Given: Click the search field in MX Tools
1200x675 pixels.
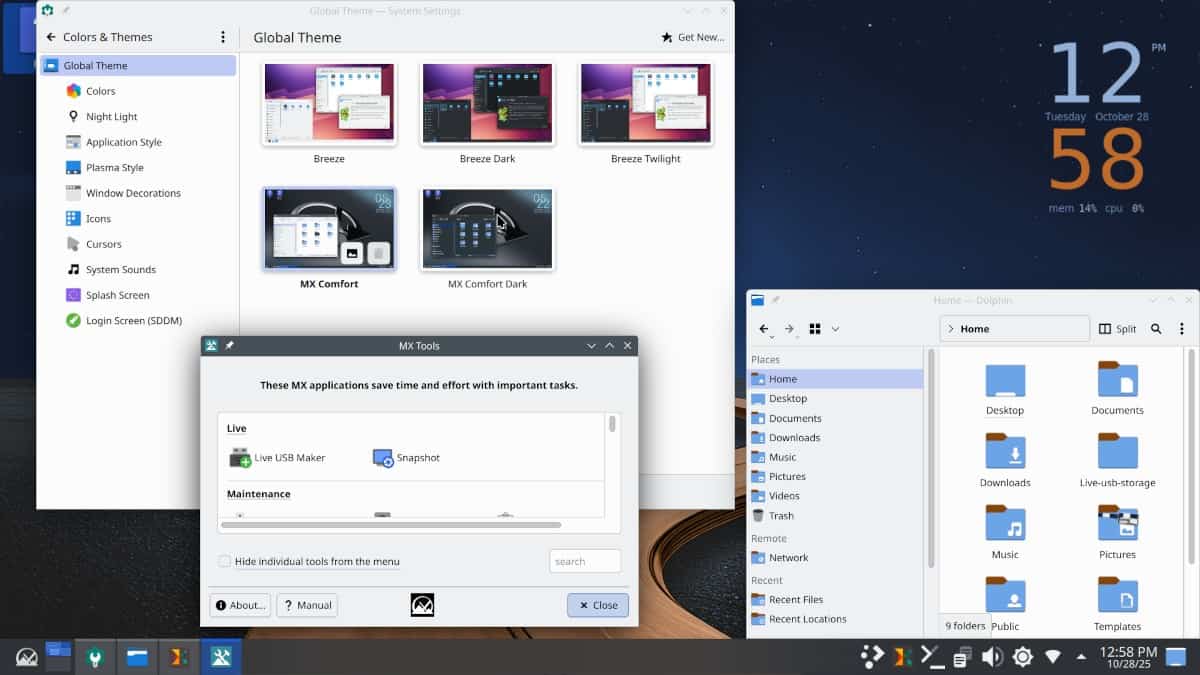Looking at the screenshot, I should click(585, 561).
